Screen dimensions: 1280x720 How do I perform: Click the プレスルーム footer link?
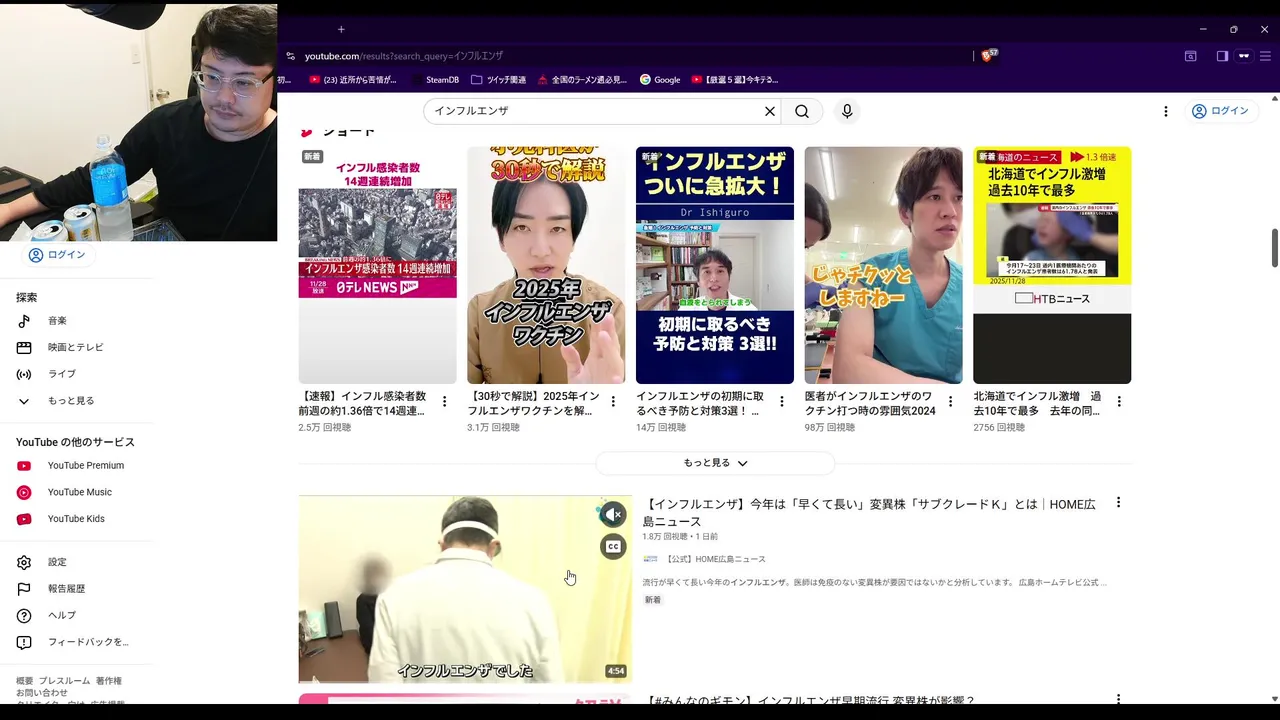tap(64, 681)
